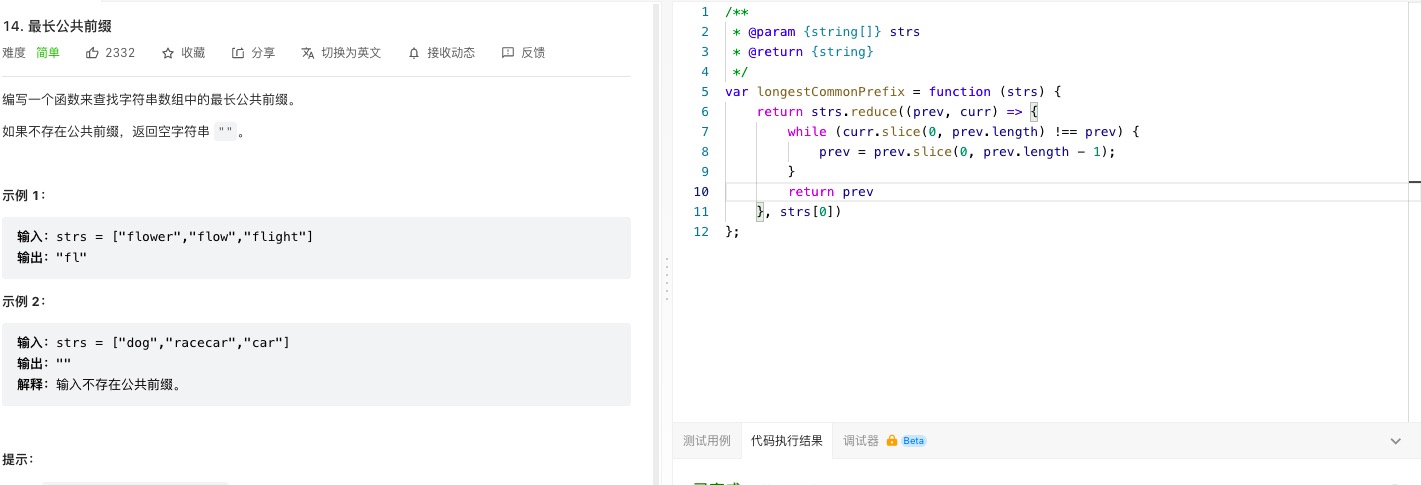Screen dimensions: 1421x485
Task: Click the 提示 heading
Action: click(18, 460)
